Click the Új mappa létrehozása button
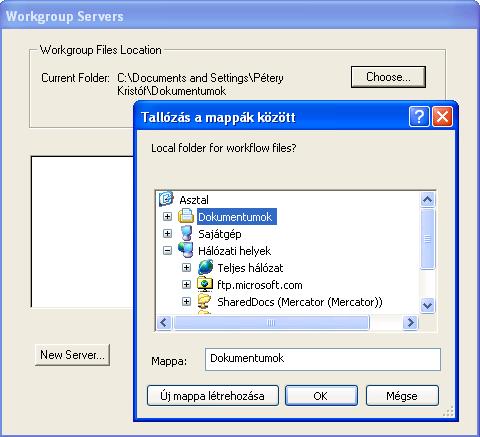The height and width of the screenshot is (437, 480). click(x=213, y=396)
